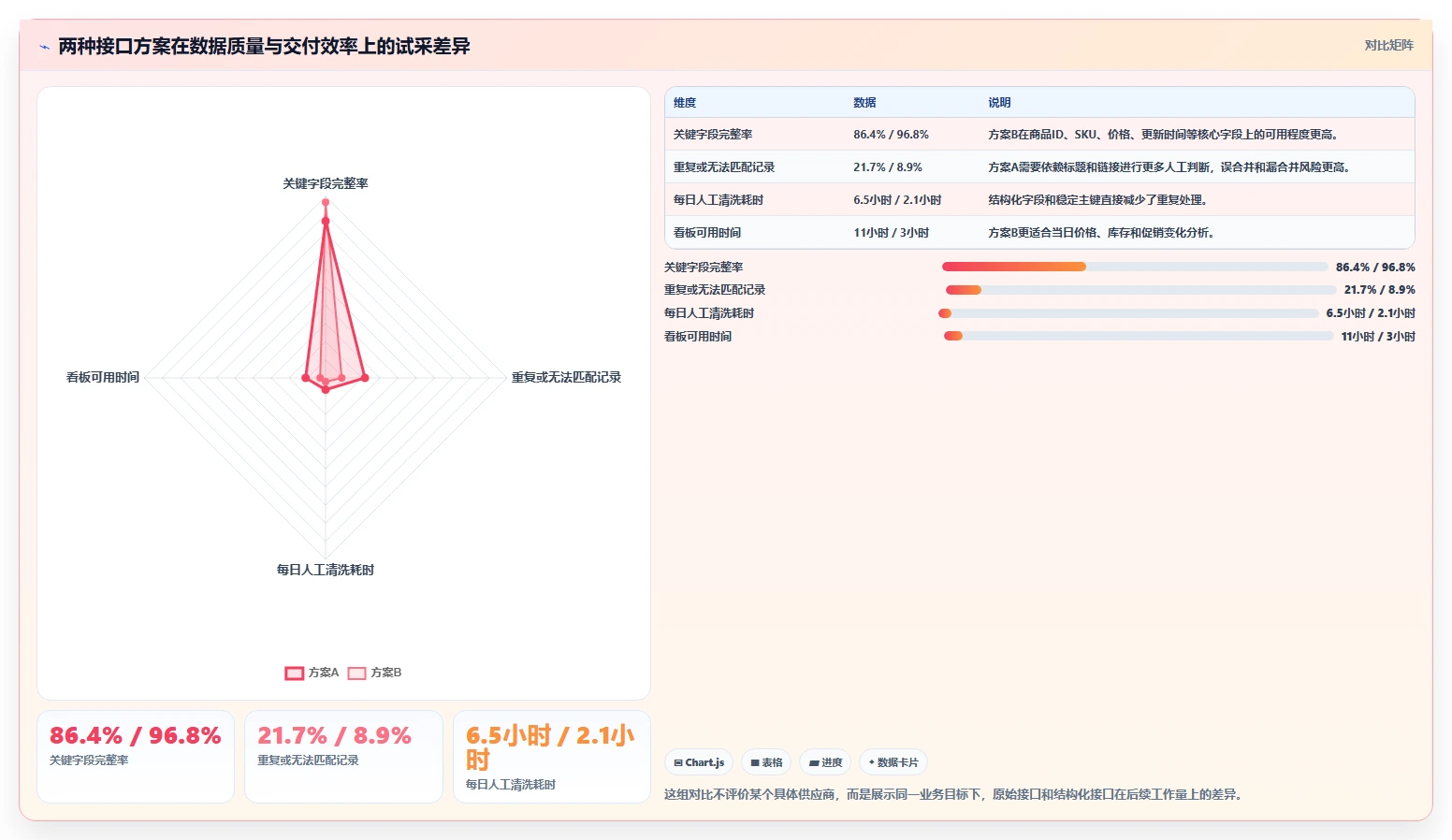Click the 数据卡片 tag chip
Screen dimensions: 1452x840
[x=893, y=762]
